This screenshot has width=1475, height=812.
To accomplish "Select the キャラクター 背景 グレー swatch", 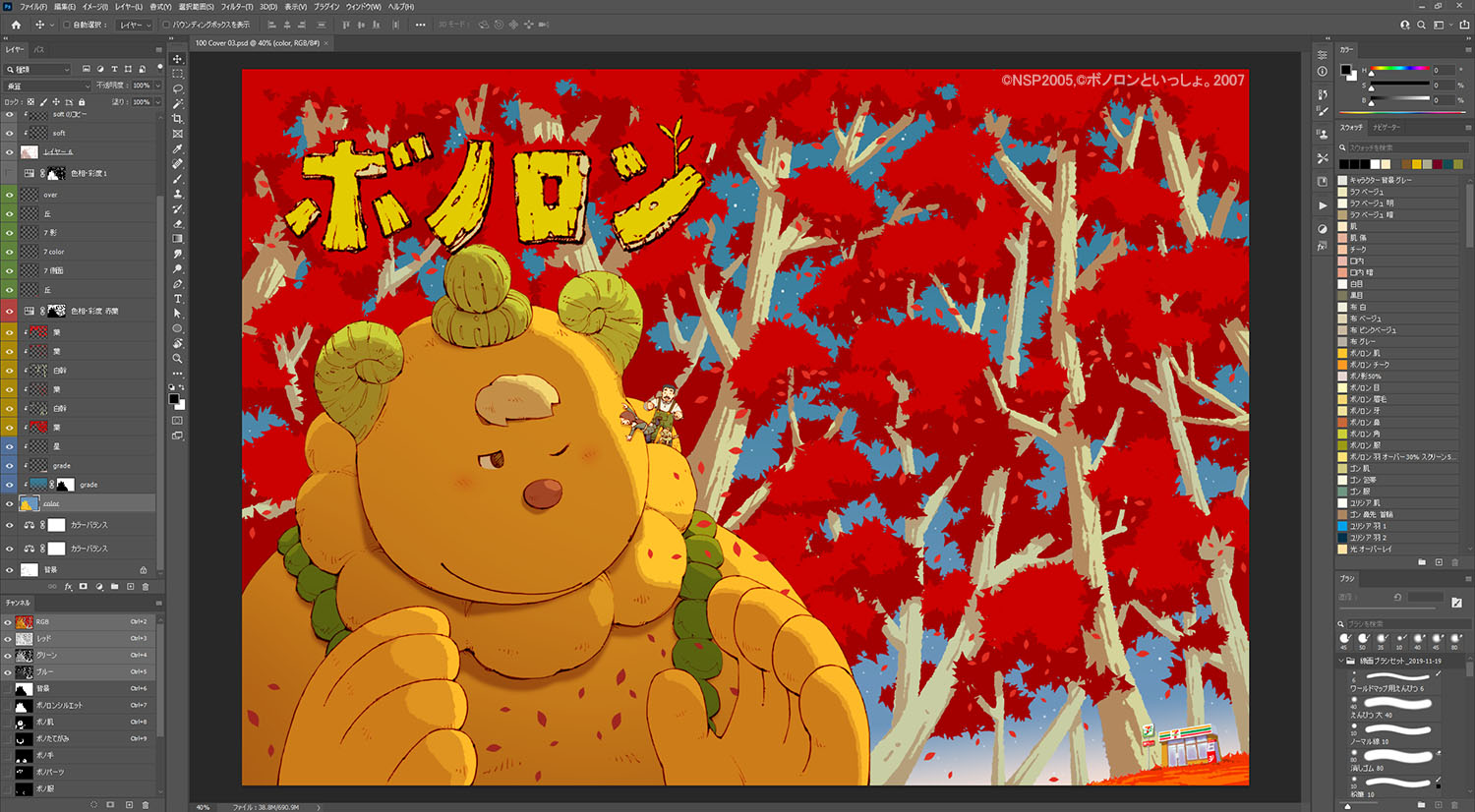I will coord(1397,180).
